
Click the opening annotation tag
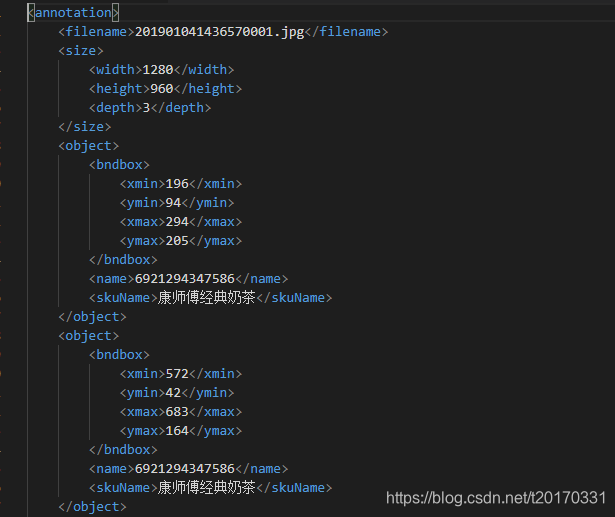click(x=73, y=13)
